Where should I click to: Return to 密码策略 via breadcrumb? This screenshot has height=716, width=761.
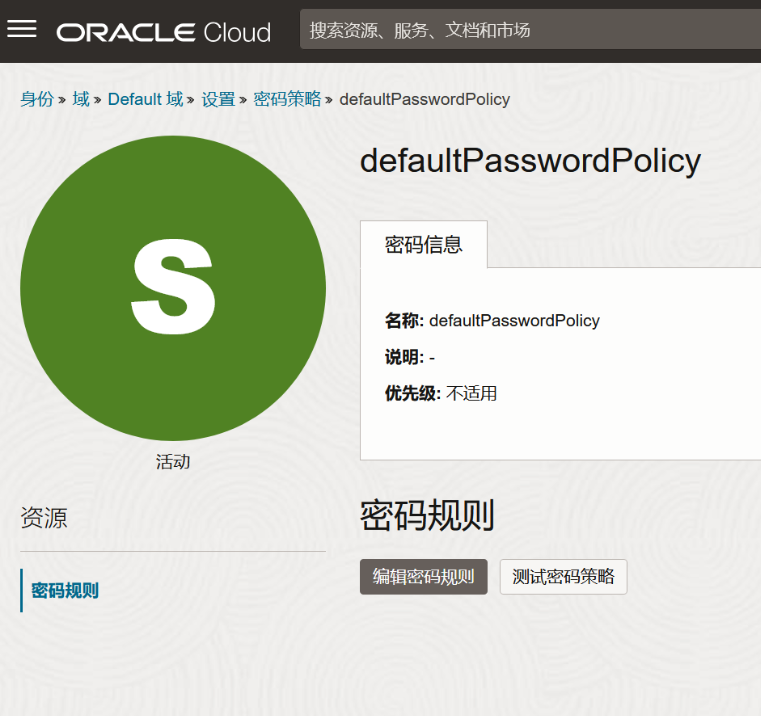(x=287, y=99)
